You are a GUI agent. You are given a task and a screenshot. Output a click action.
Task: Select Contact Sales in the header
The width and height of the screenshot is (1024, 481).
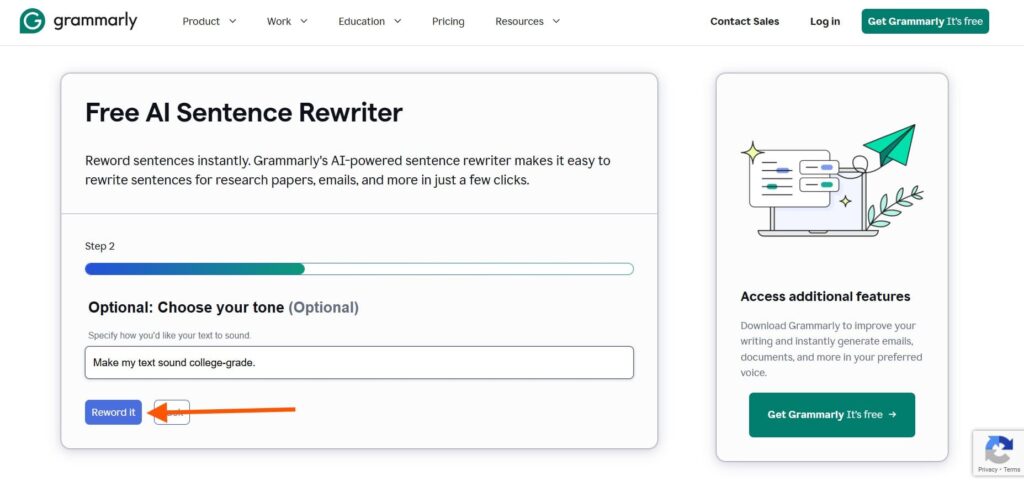click(744, 22)
